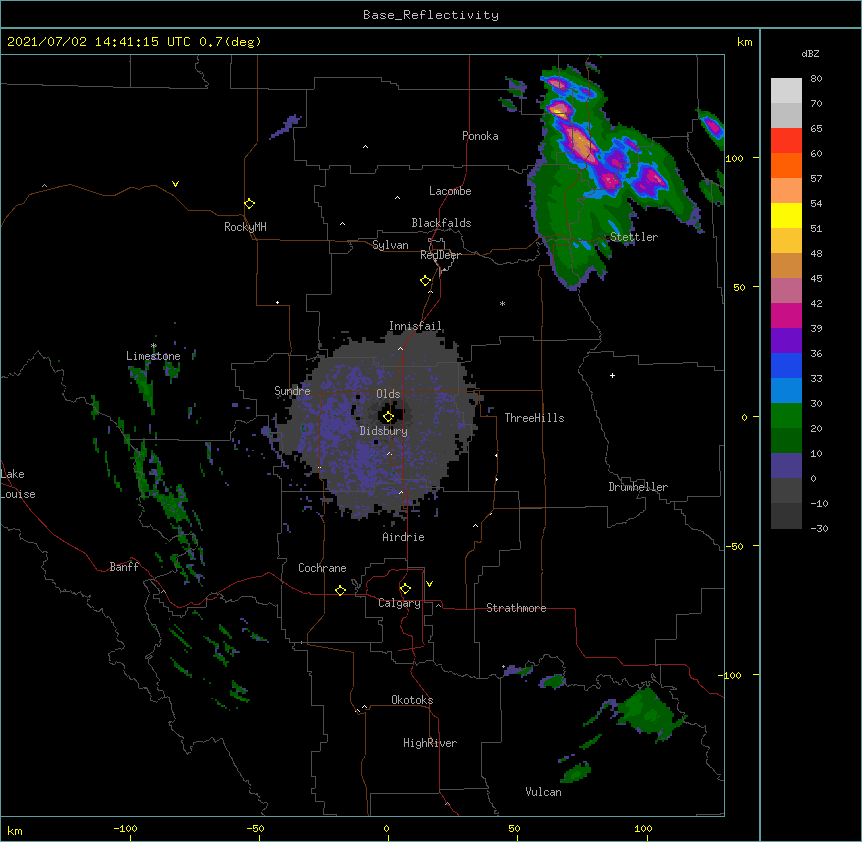
Task: Click the Blackfalds label
Action: tap(441, 223)
